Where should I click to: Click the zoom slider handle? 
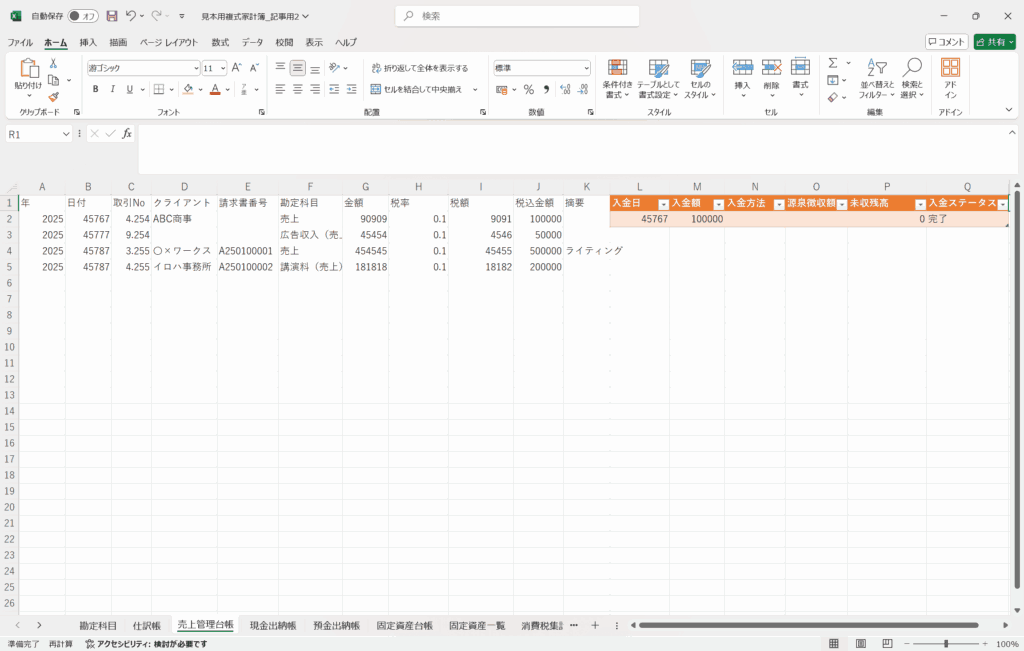click(x=946, y=644)
